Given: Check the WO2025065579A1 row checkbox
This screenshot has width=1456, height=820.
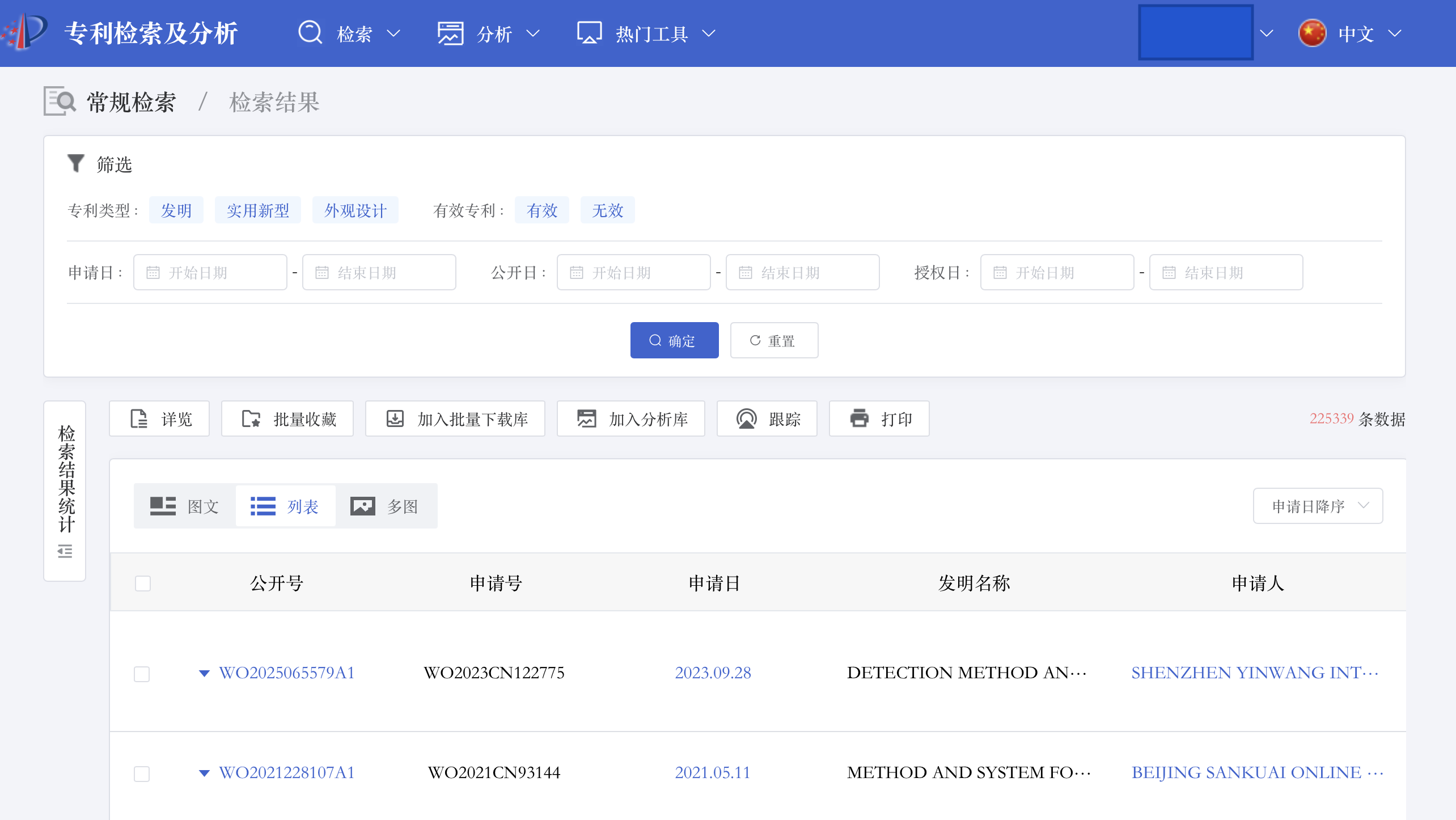Looking at the screenshot, I should click(142, 674).
